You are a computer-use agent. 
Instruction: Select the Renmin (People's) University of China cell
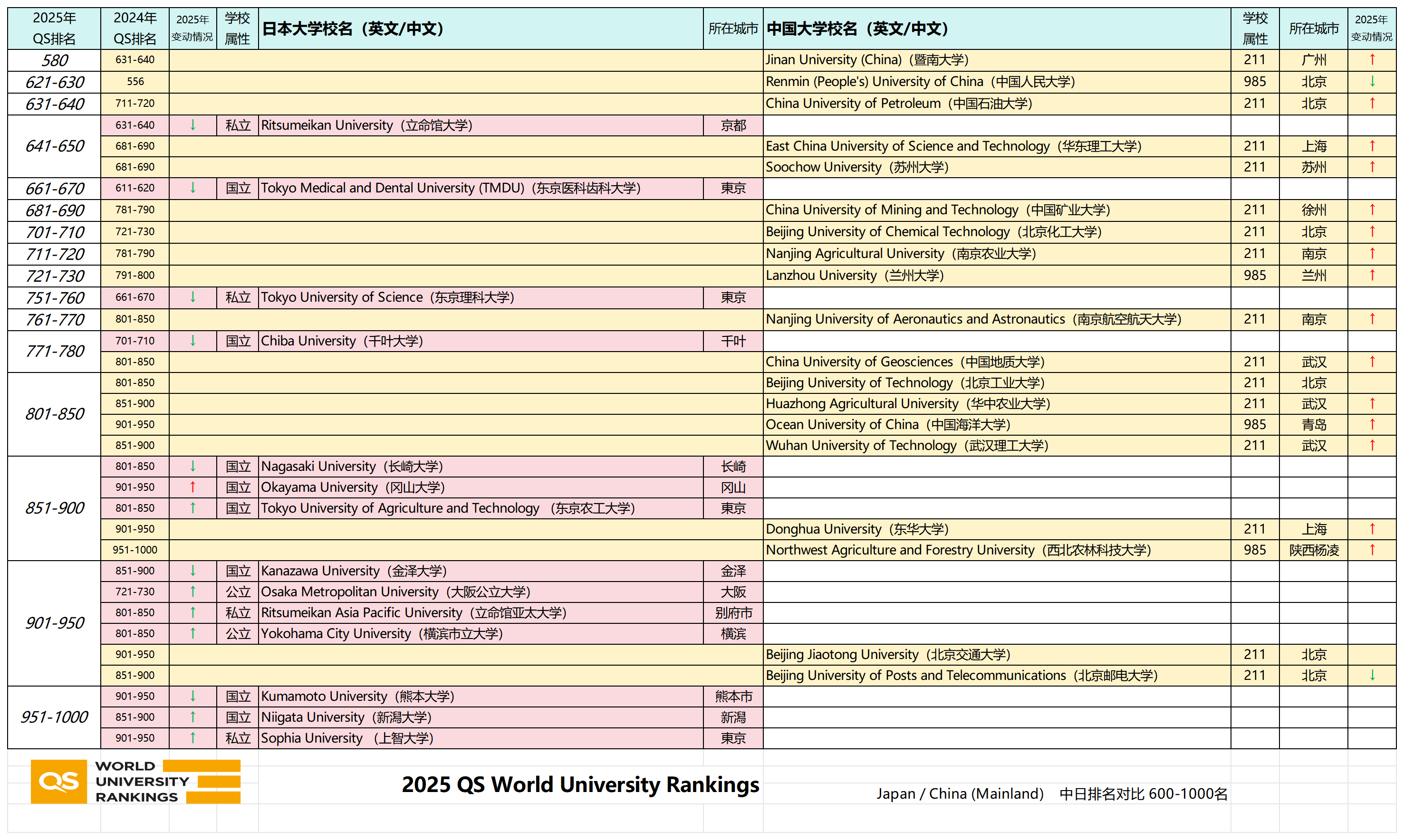[996, 82]
